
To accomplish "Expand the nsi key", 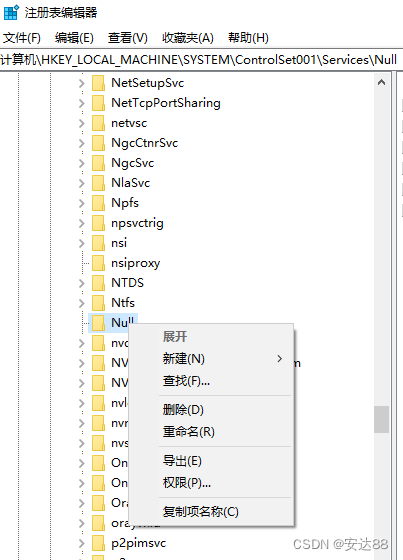I will tap(82, 243).
